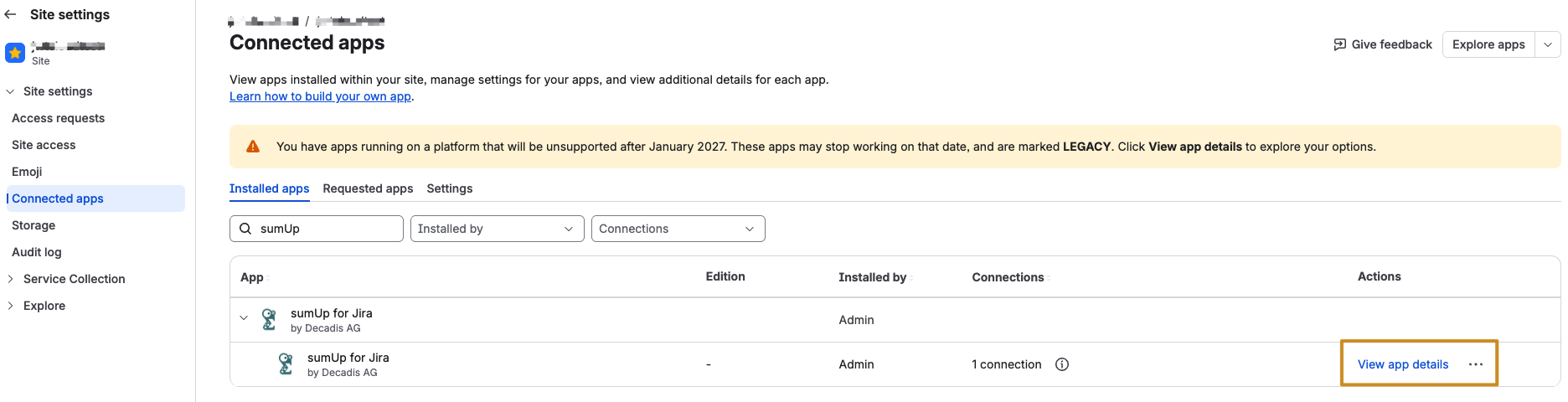Click the Explore apps button
Viewport: 1568px width, 402px height.
pyautogui.click(x=1488, y=44)
